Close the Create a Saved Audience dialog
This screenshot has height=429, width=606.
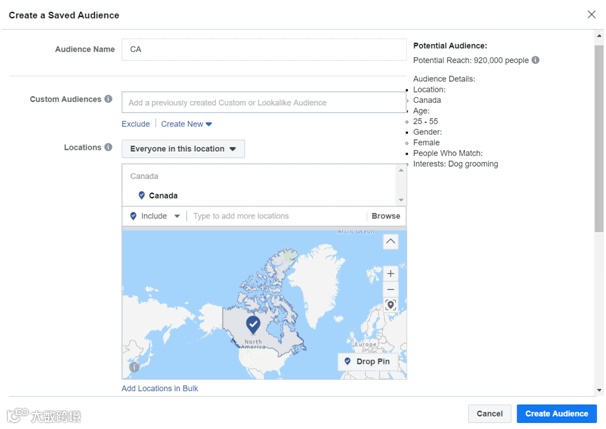click(591, 15)
